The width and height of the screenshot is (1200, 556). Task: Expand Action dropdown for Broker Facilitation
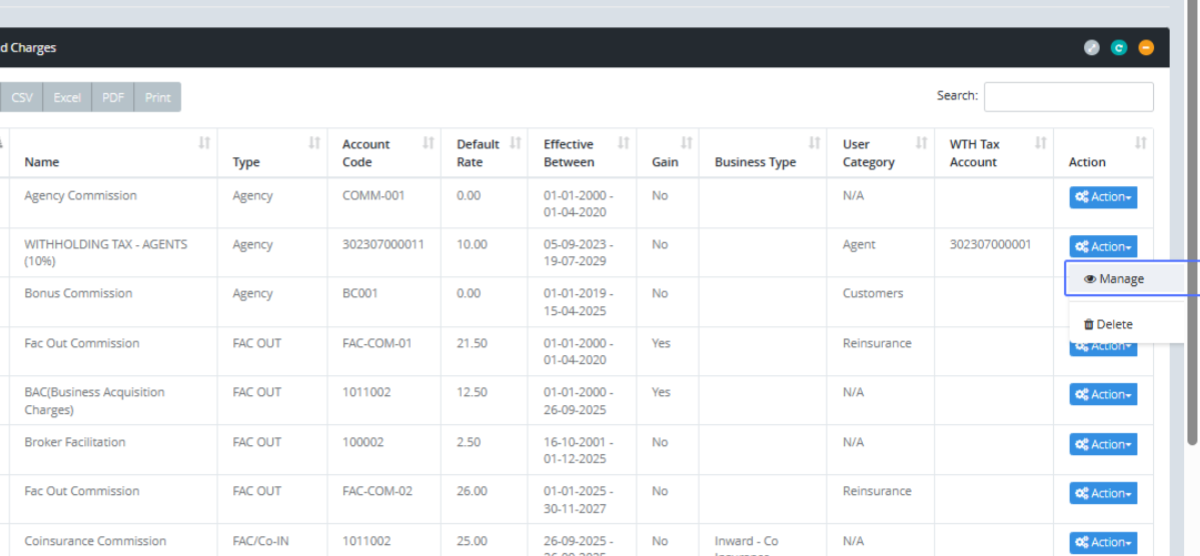coord(1103,444)
